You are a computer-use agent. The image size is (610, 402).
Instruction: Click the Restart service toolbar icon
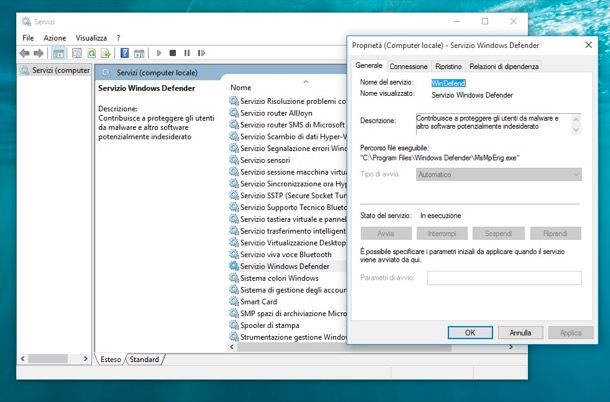pos(201,53)
